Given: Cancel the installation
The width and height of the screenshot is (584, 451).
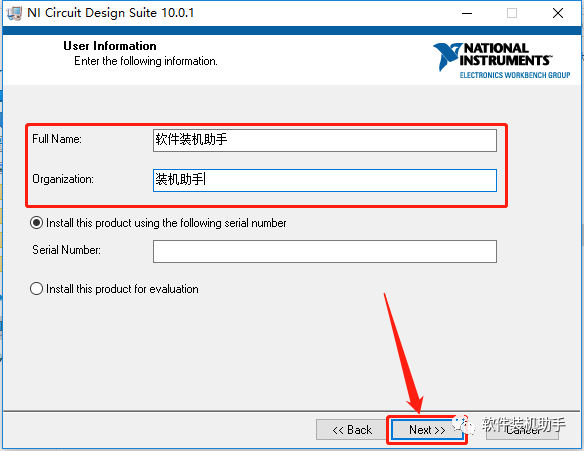Looking at the screenshot, I should coord(522,430).
